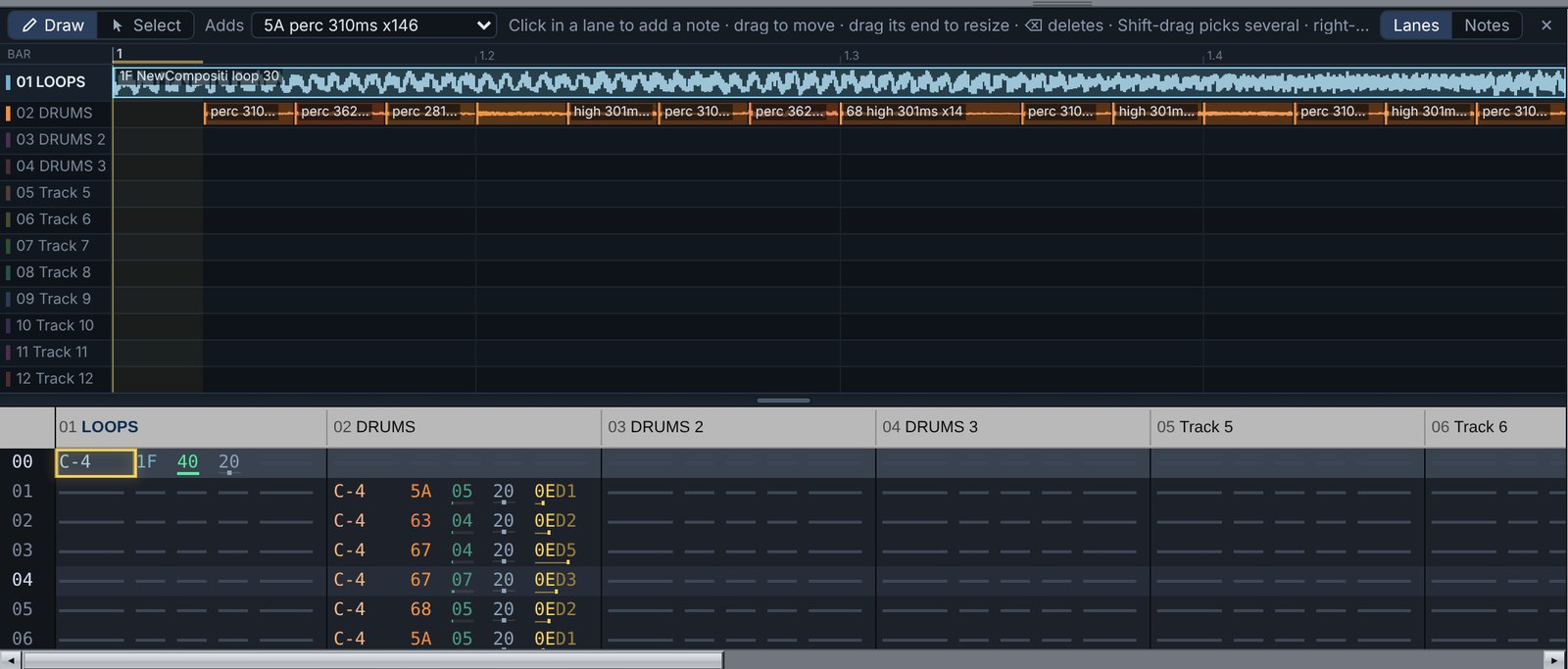Click the 68 instrument value in row 05
The image size is (1568, 669).
(420, 609)
